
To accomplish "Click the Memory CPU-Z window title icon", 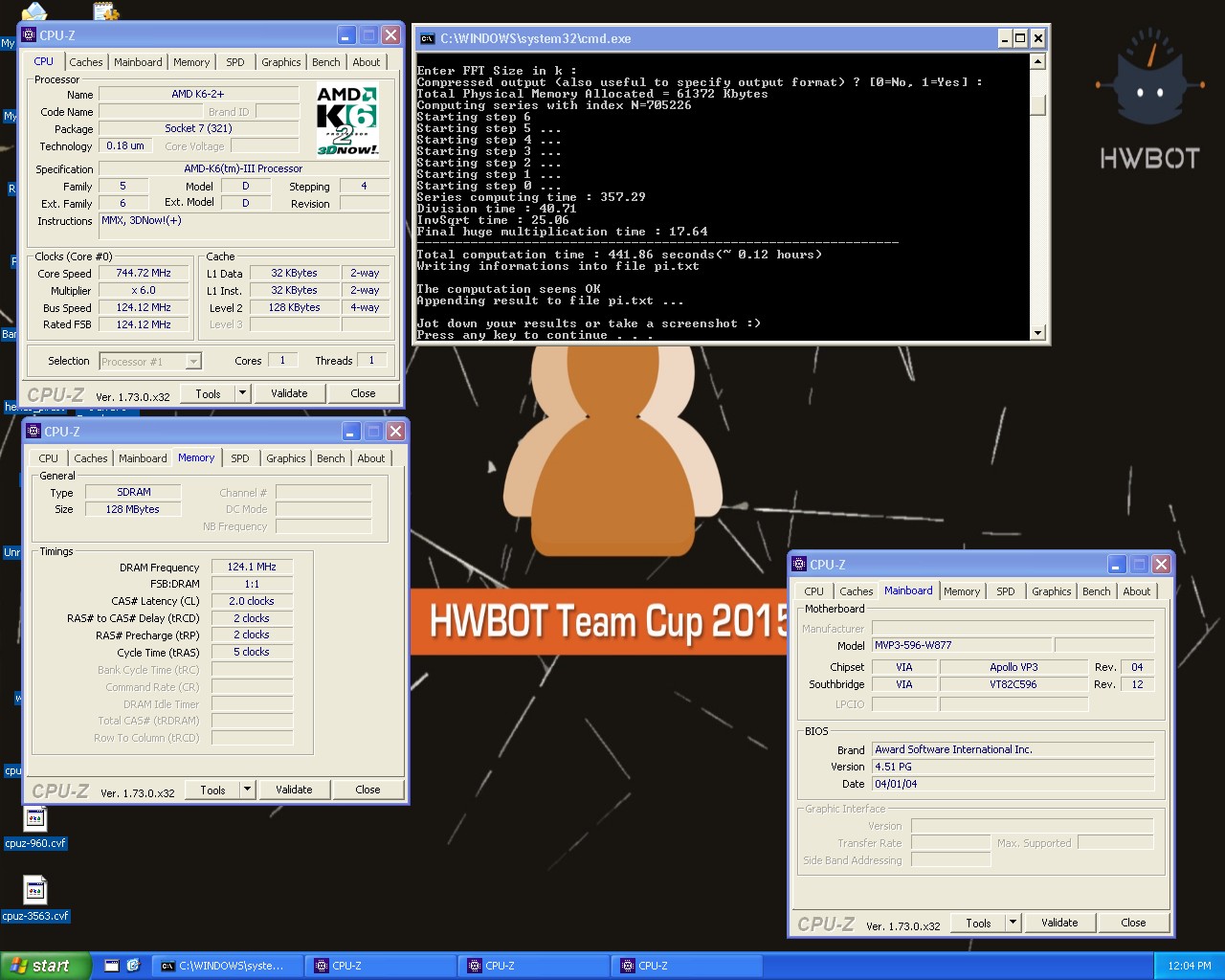I will 33,432.
